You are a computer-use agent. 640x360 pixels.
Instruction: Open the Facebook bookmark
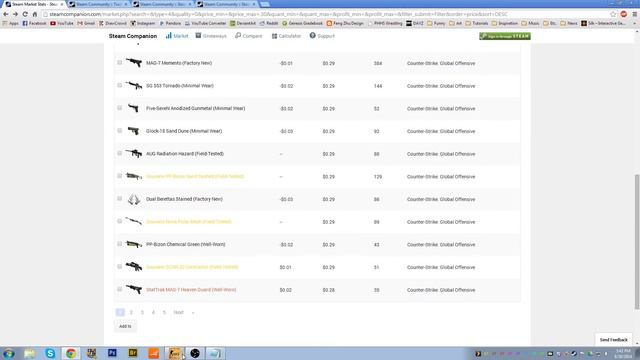pyautogui.click(x=34, y=23)
